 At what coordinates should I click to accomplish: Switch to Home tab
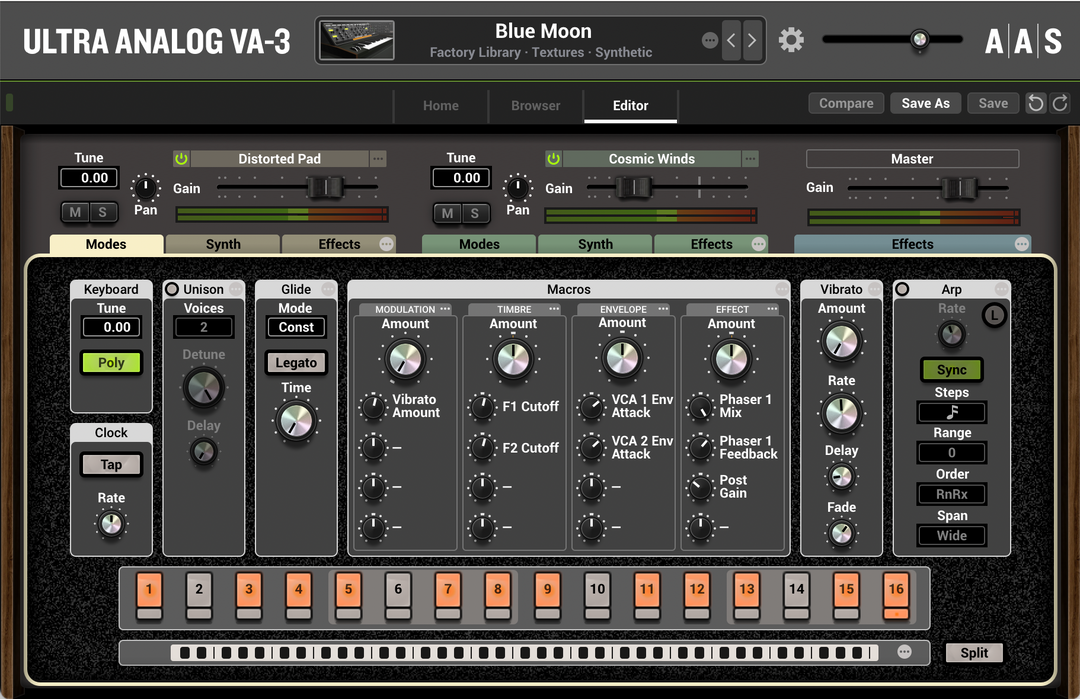(441, 105)
